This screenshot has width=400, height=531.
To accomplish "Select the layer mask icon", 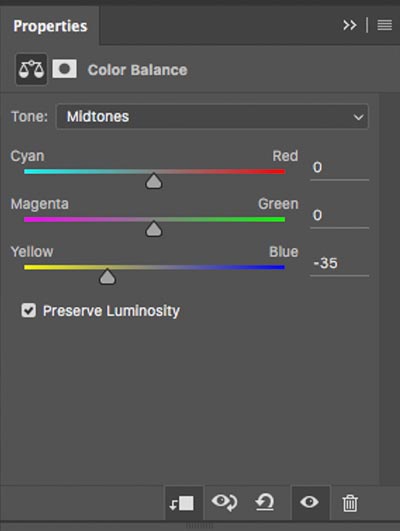I will click(64, 69).
